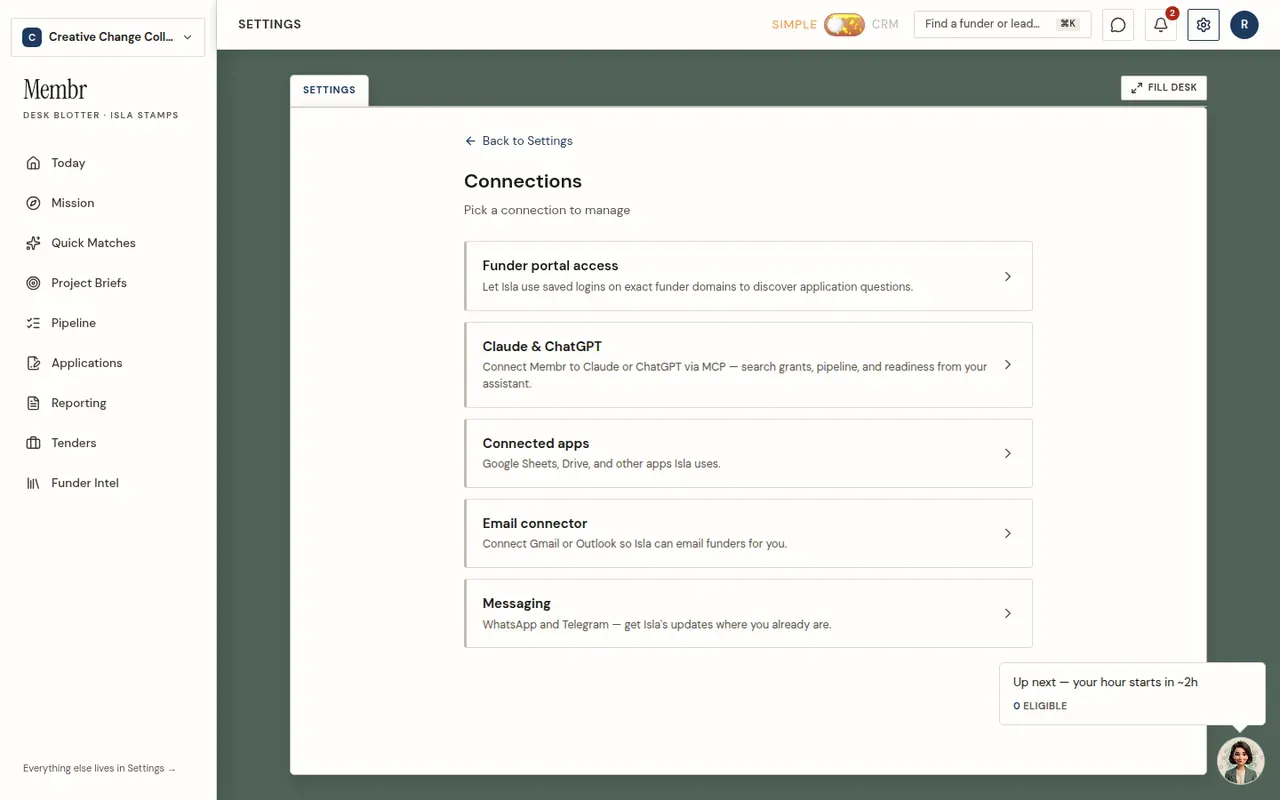Image resolution: width=1280 pixels, height=800 pixels.
Task: Click the Project Briefs target icon
Action: 33,283
